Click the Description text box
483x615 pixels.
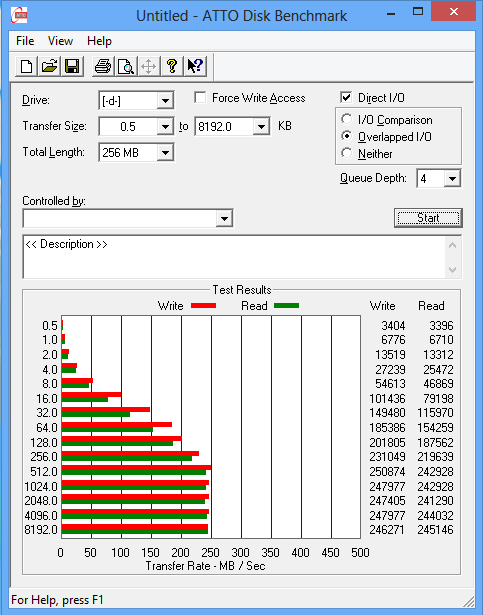pos(235,257)
